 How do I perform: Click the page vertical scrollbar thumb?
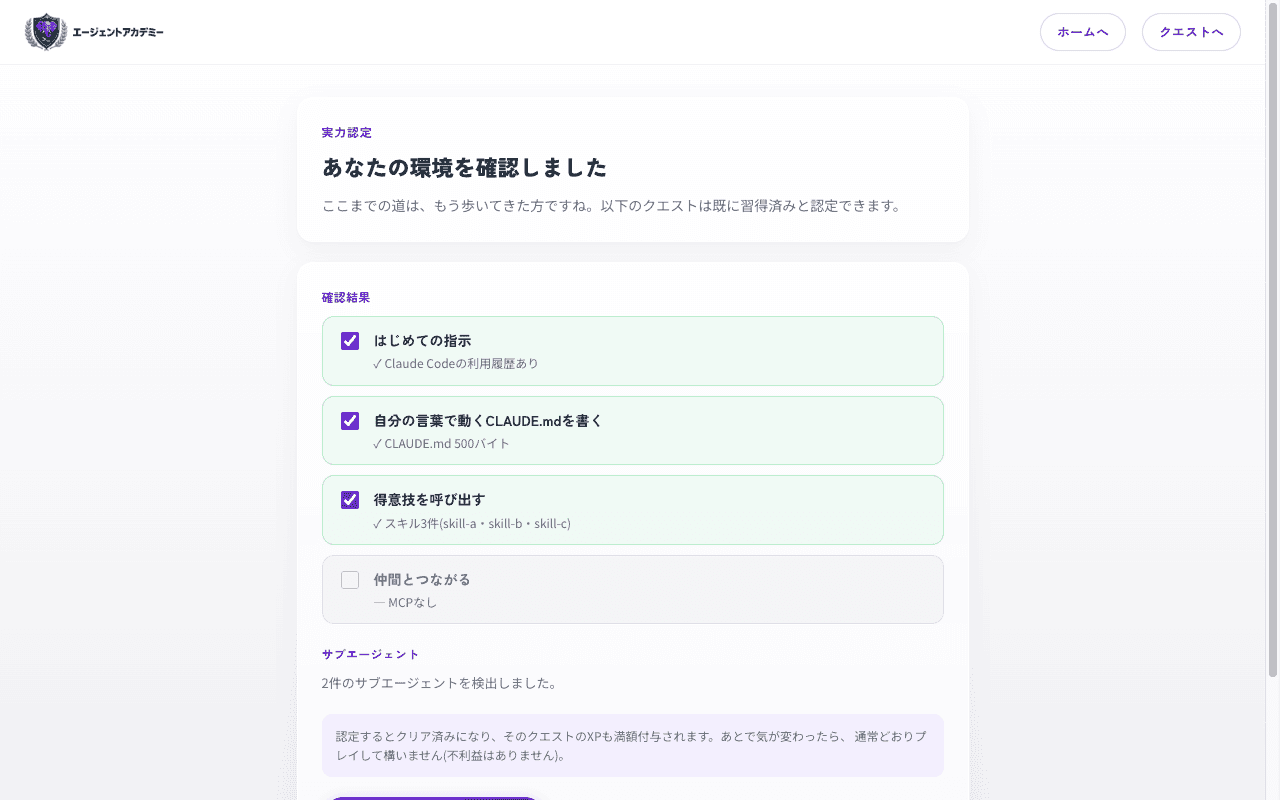(1272, 340)
